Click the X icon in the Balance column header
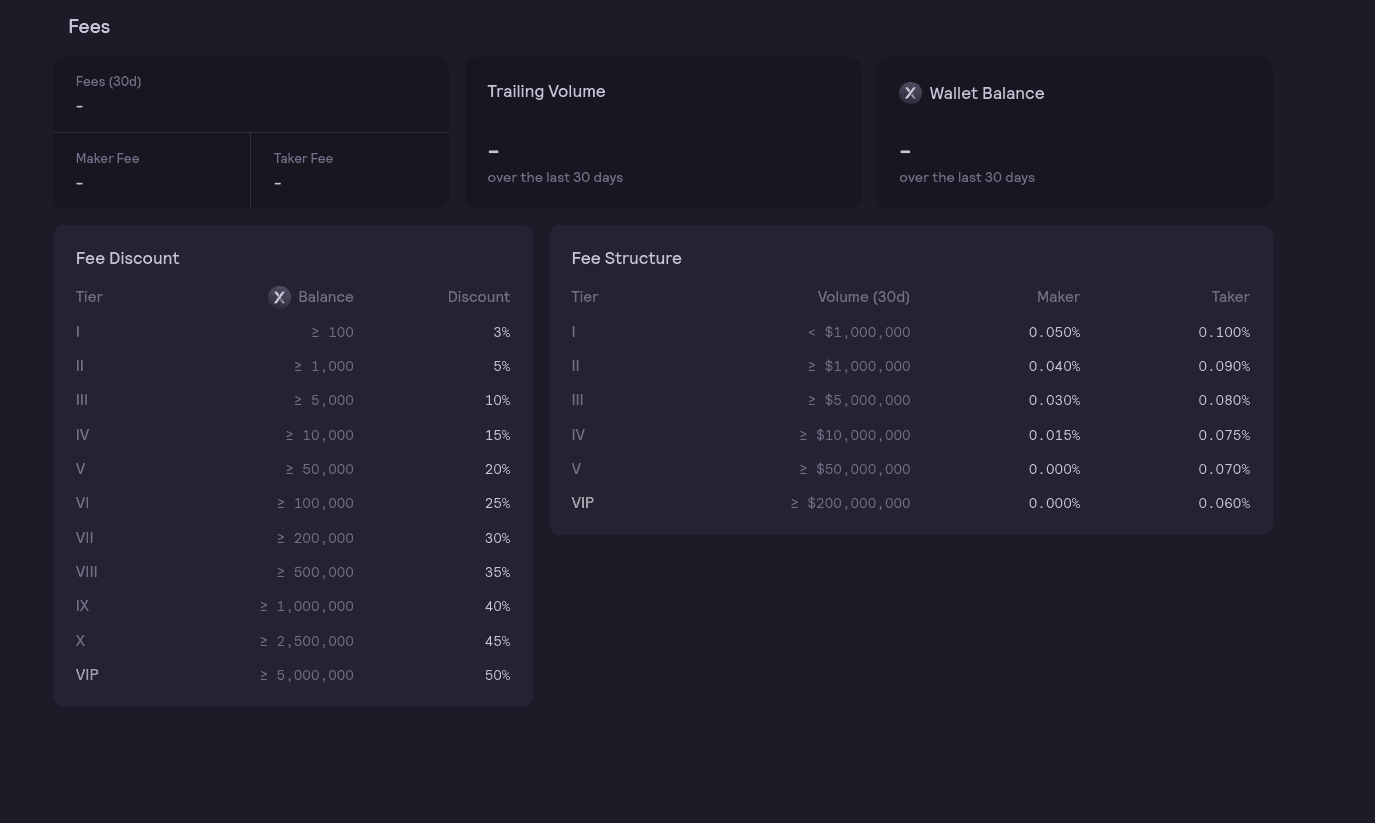1375x823 pixels. click(280, 296)
